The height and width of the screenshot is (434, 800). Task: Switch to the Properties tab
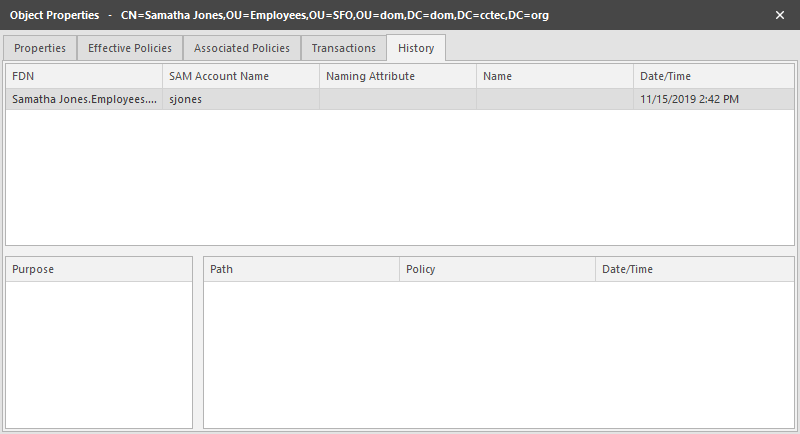(40, 48)
